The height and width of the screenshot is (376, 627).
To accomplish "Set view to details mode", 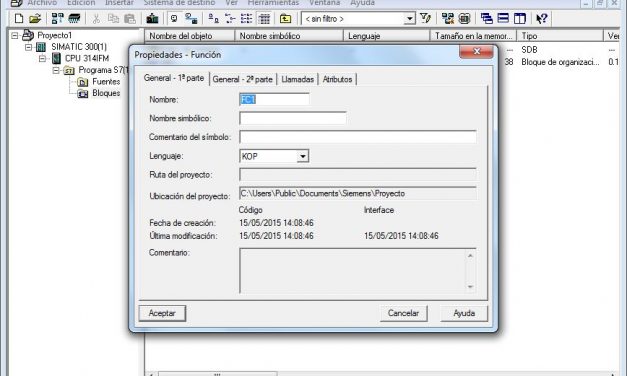I will click(264, 18).
